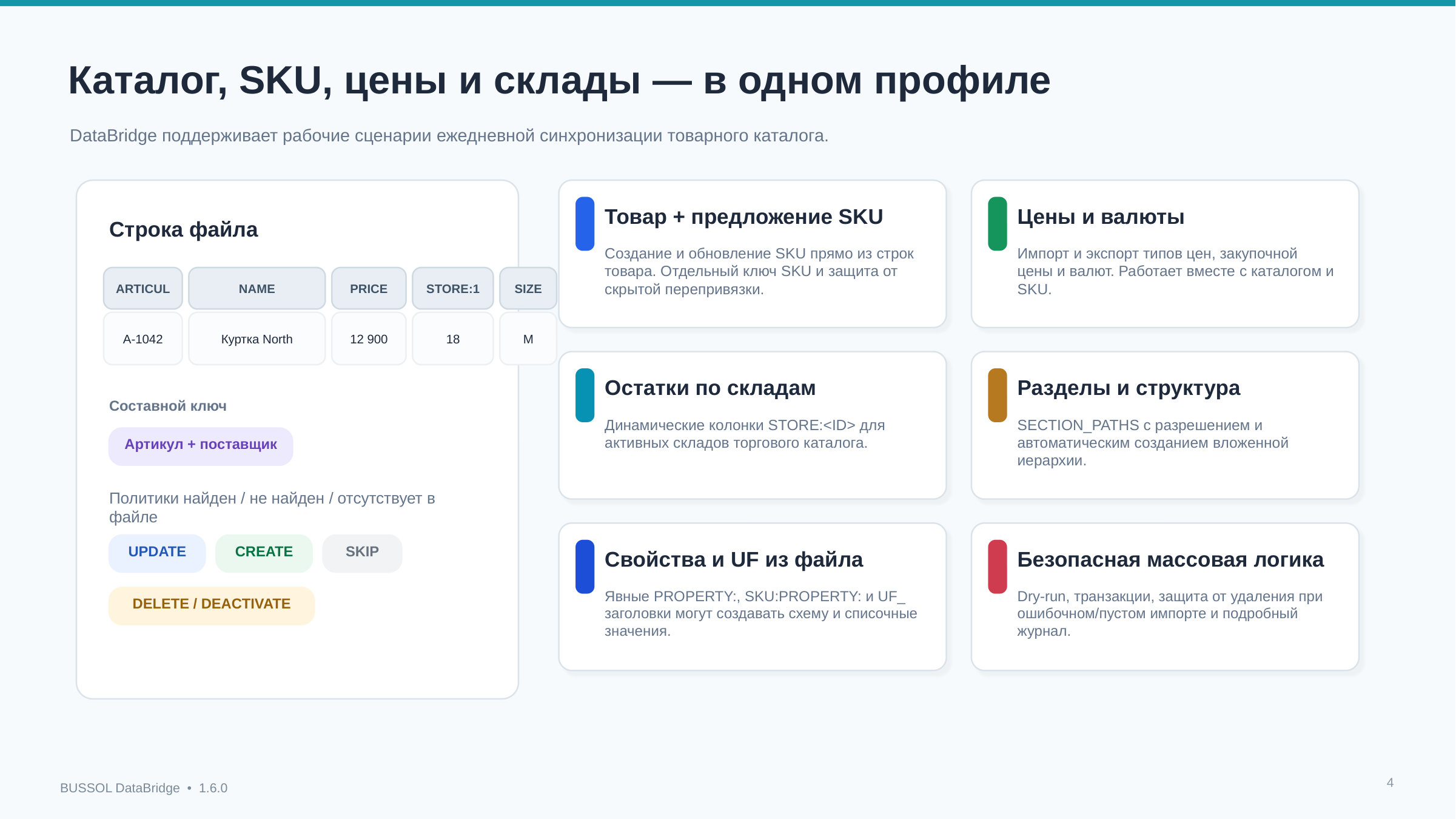Click the amber marker on 'Разделы и структура'
1456x819 pixels.
pyautogui.click(x=998, y=395)
